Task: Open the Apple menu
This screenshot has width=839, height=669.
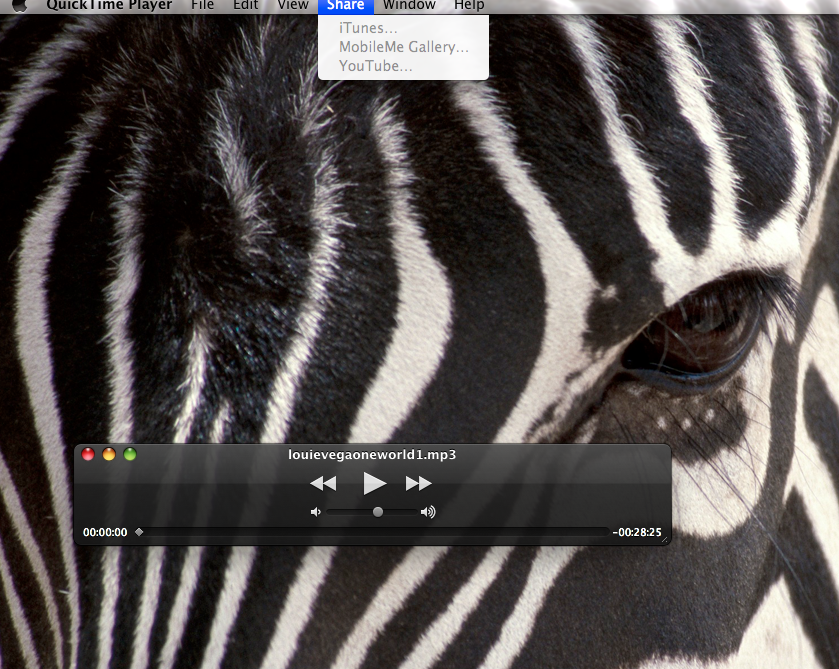Action: (20, 5)
